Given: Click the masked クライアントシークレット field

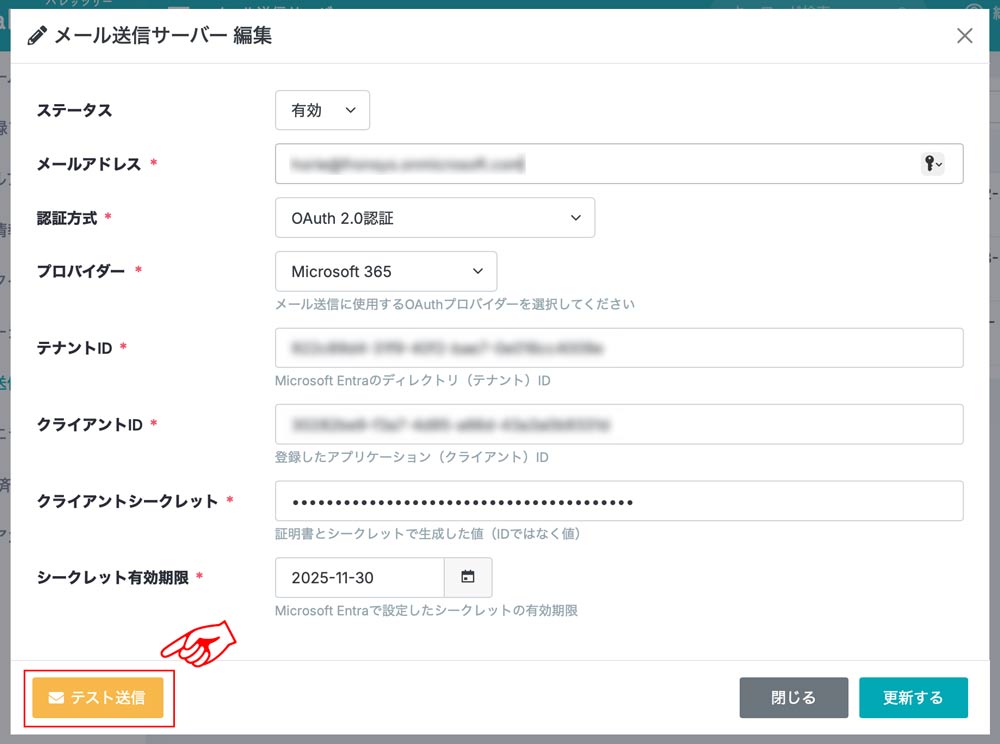Looking at the screenshot, I should (618, 501).
